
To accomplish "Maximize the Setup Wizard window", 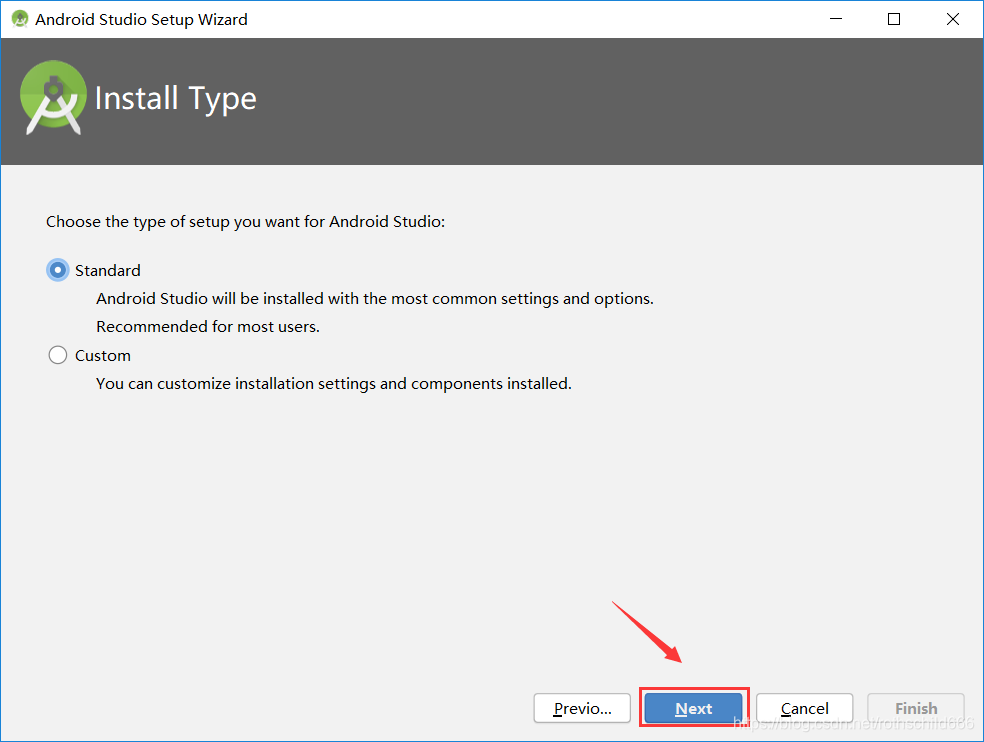I will pos(894,19).
